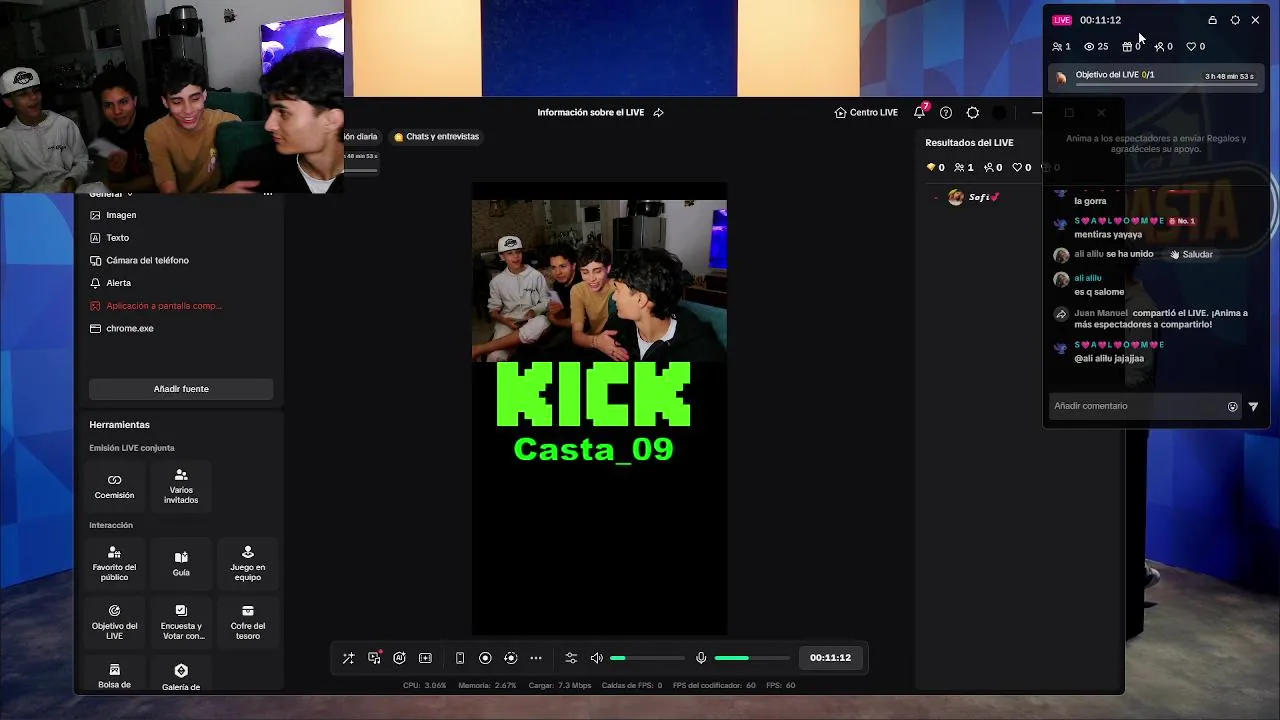
Task: Open Favorito del público tool
Action: point(114,564)
